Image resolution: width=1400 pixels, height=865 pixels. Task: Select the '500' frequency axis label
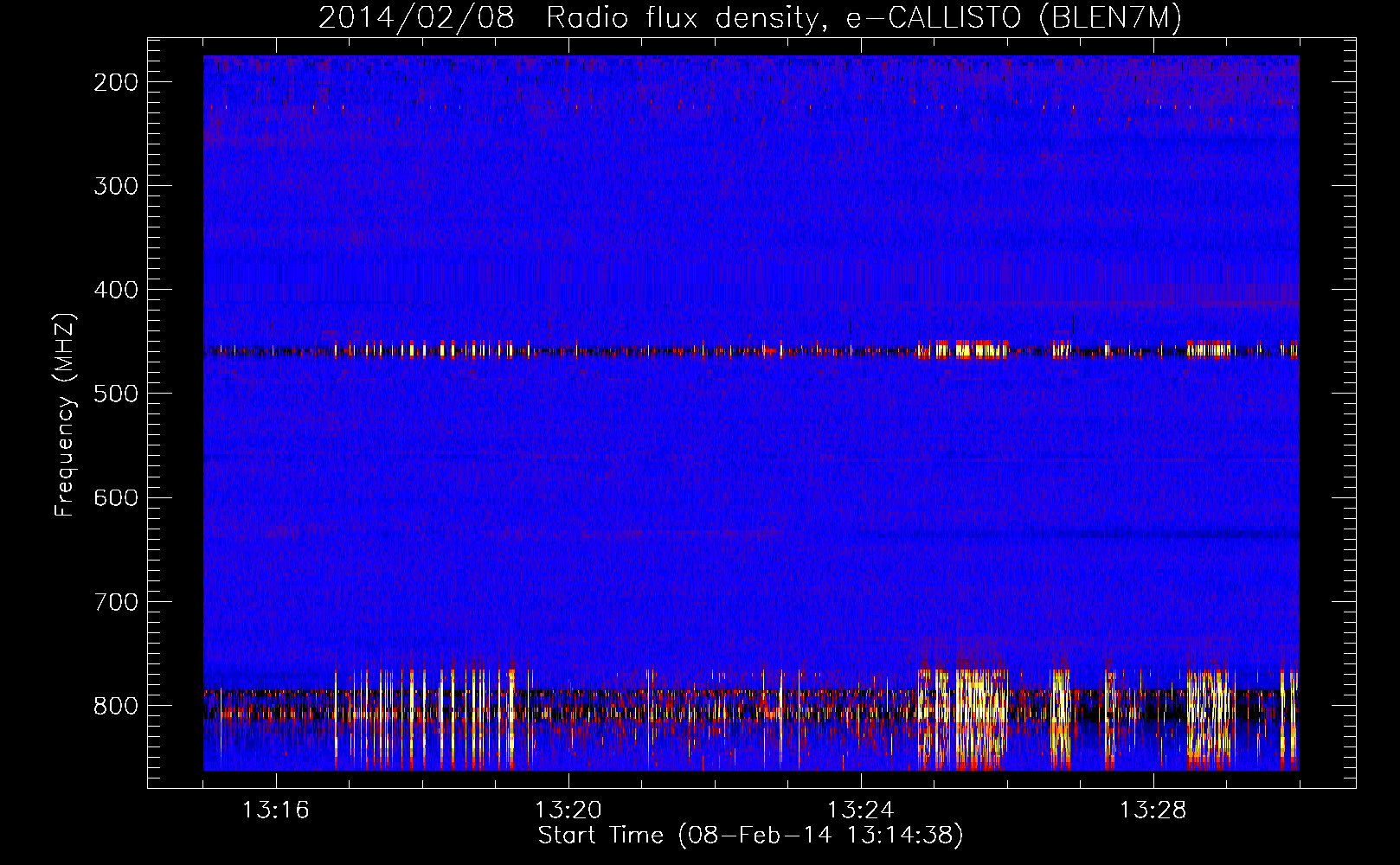click(116, 394)
